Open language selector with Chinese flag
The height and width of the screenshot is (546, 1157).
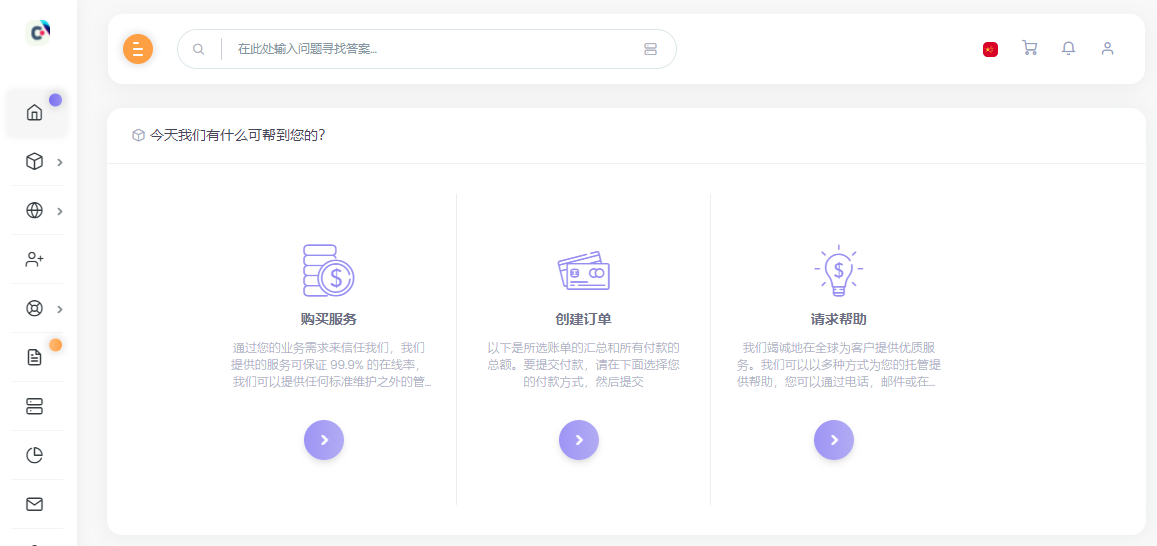990,49
